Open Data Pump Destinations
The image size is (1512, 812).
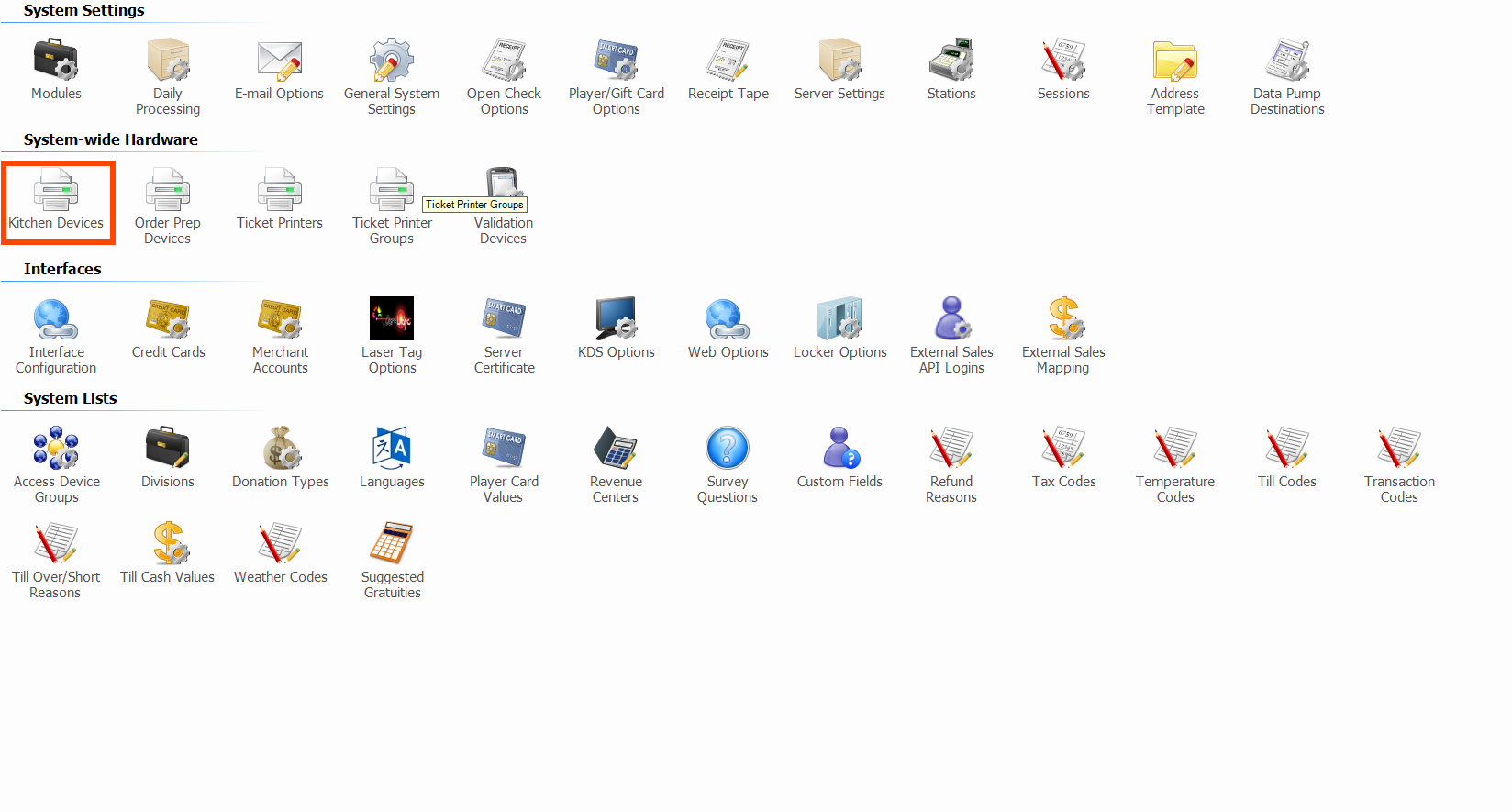(x=1287, y=61)
